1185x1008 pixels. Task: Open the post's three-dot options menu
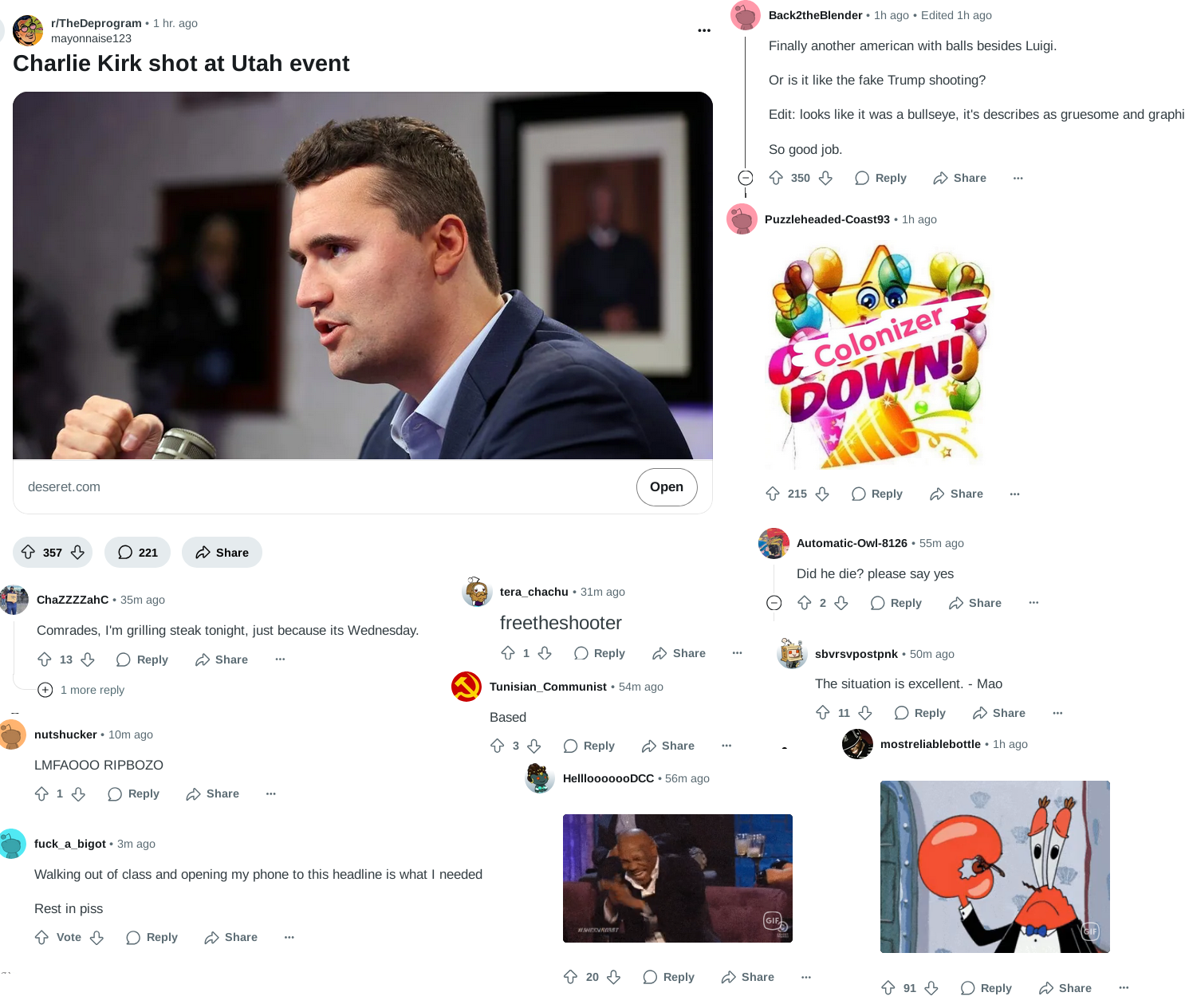pos(704,30)
